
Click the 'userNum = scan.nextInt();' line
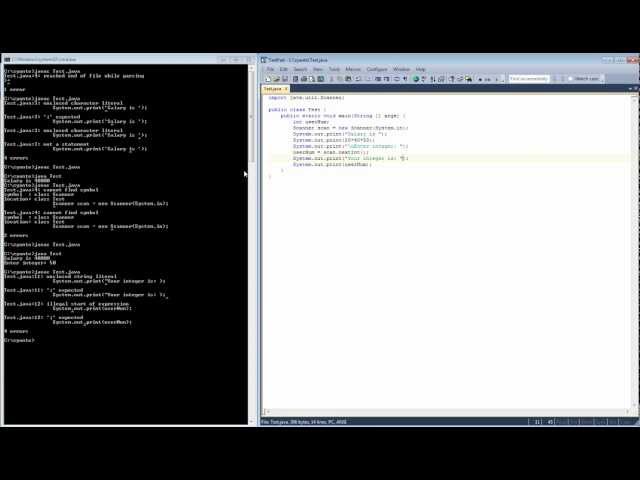pos(330,152)
